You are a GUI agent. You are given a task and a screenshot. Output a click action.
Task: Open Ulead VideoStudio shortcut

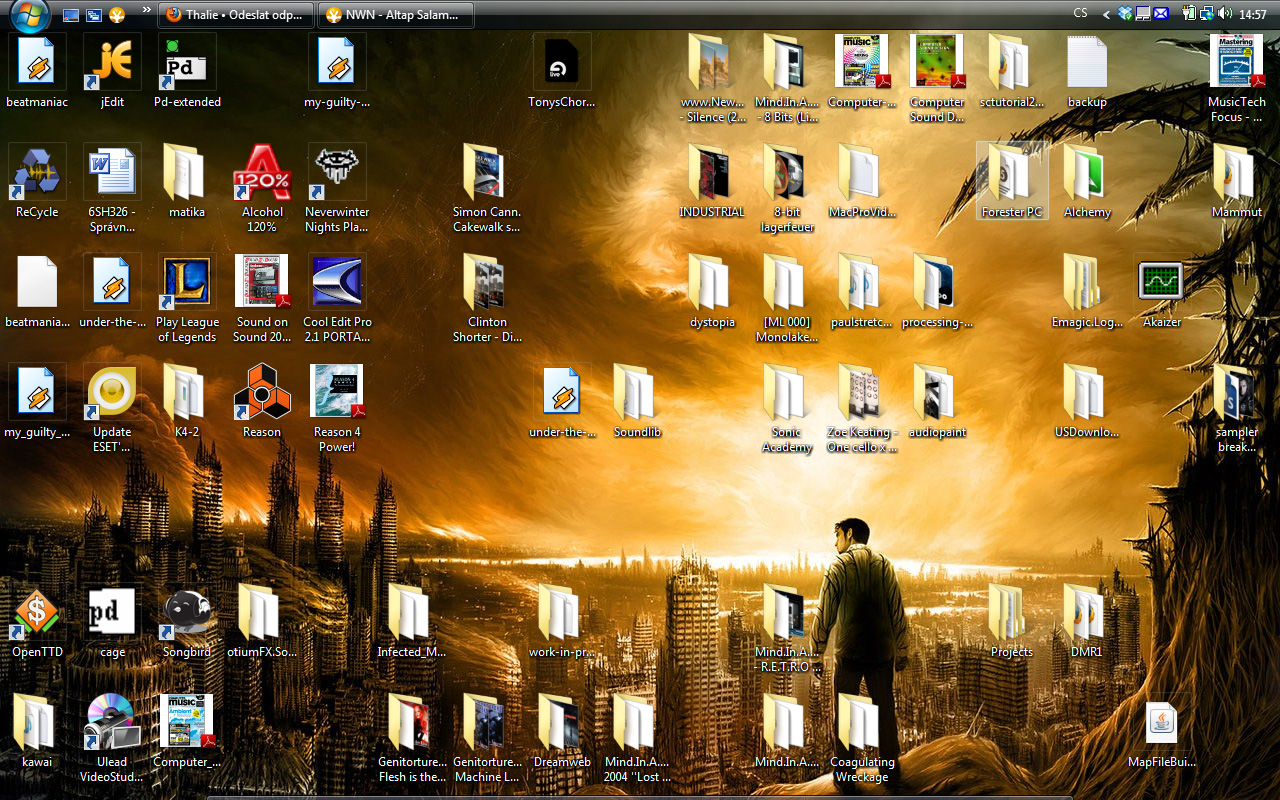pyautogui.click(x=112, y=723)
